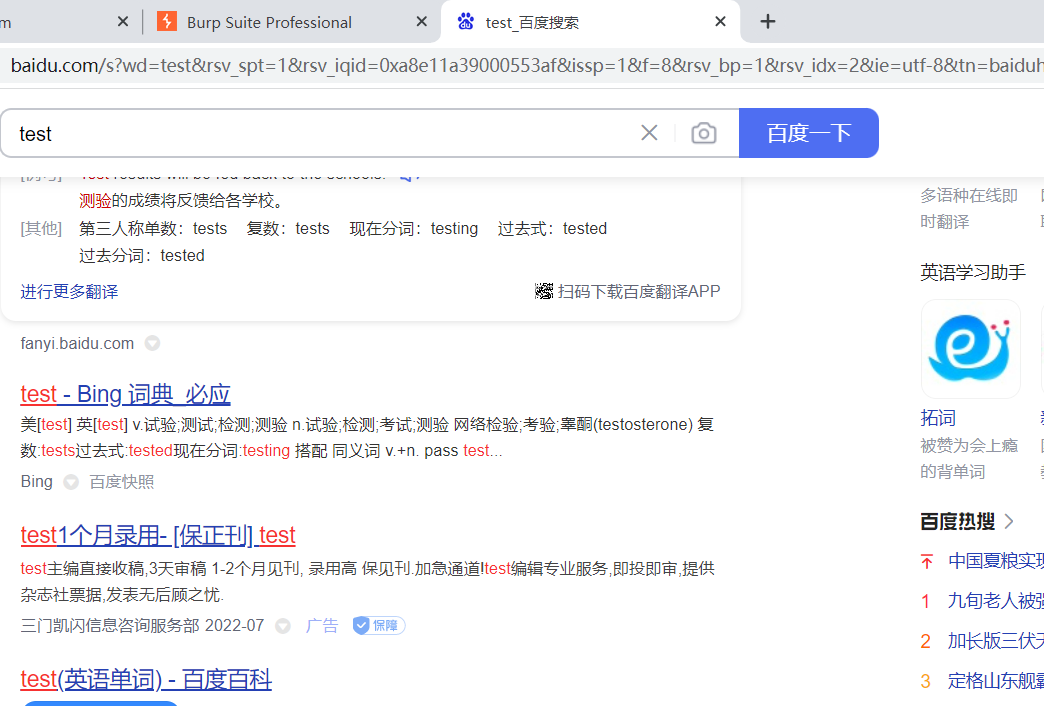Open the new tab plus button
The width and height of the screenshot is (1044, 706).
768,22
